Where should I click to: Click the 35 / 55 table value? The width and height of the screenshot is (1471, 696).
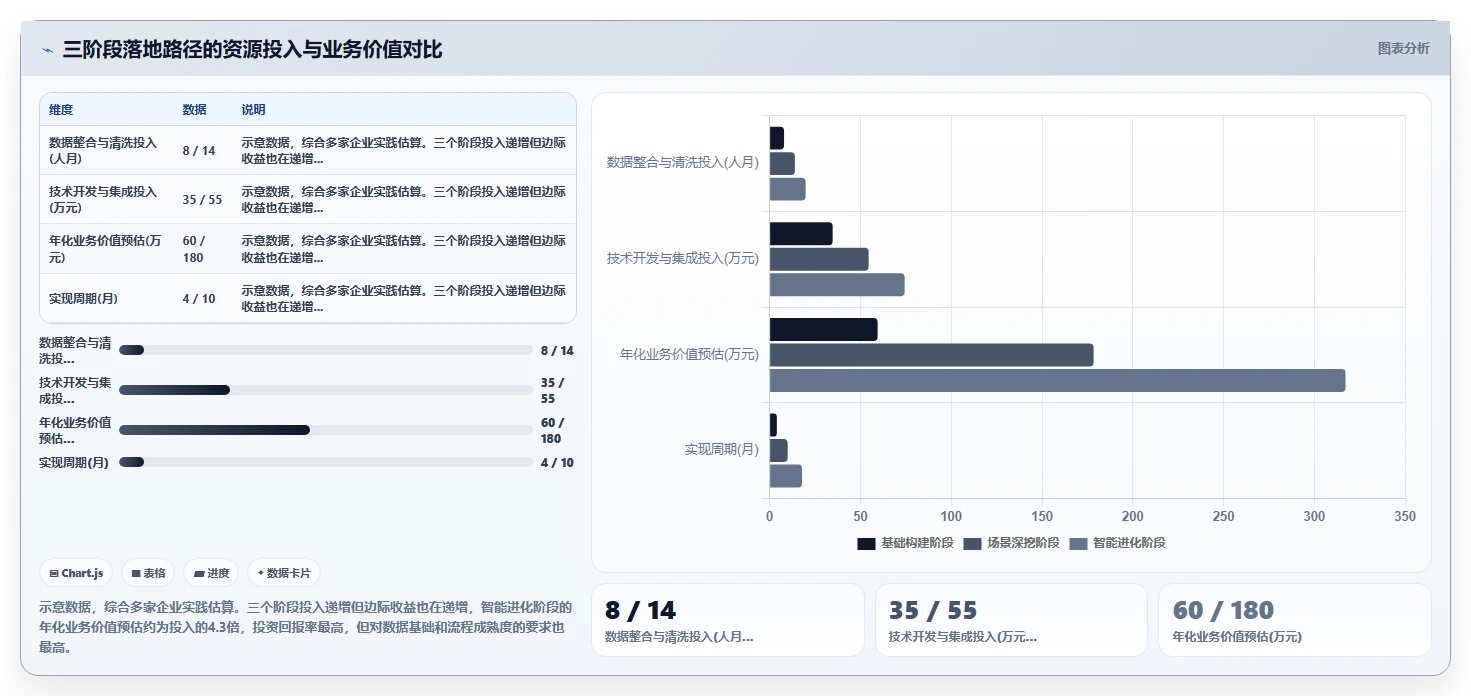click(x=202, y=199)
